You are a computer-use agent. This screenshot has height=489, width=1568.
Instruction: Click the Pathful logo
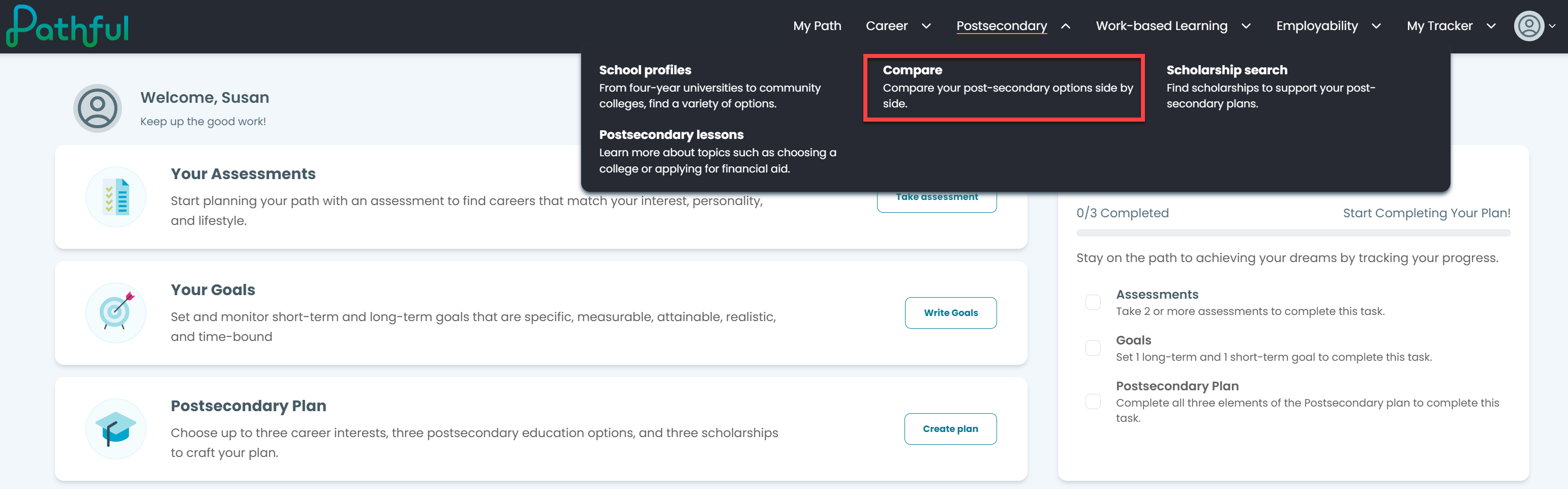click(x=68, y=26)
